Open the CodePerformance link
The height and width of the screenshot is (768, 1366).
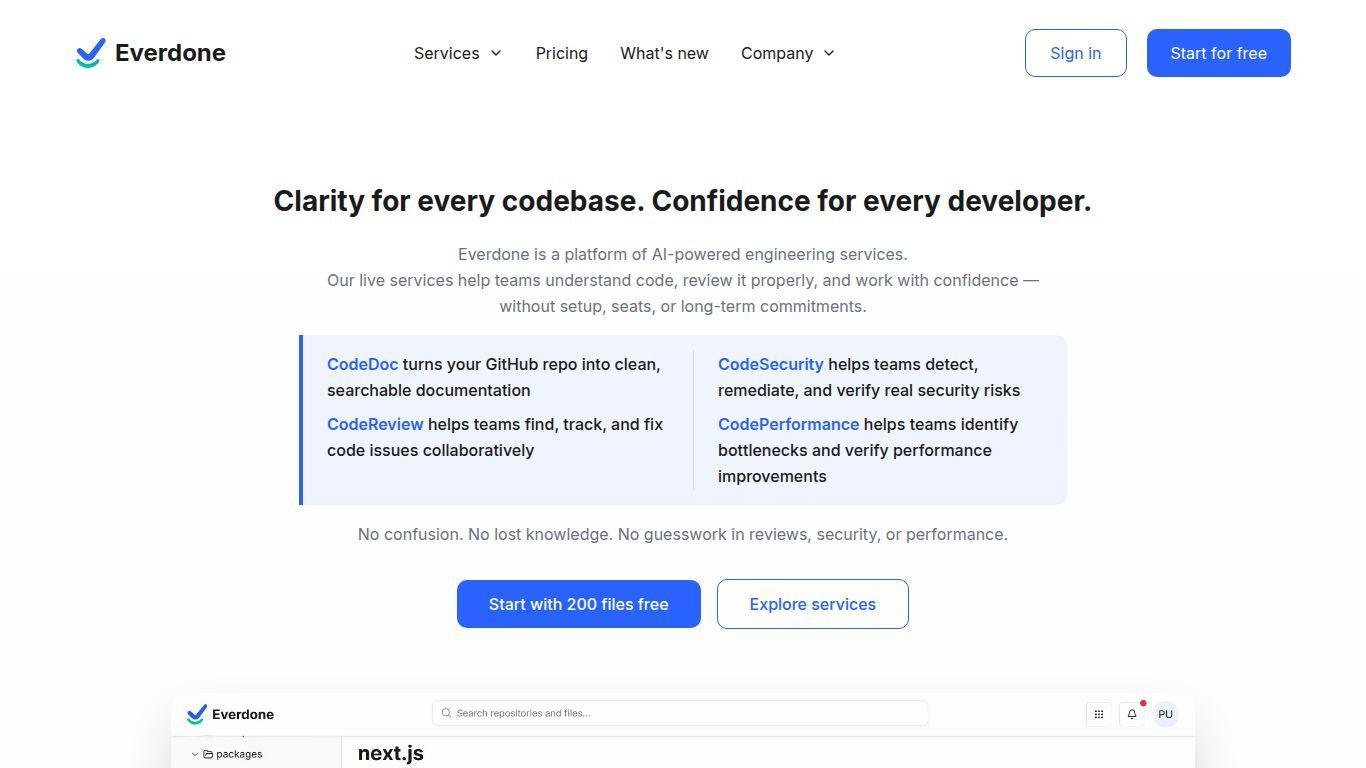(x=788, y=425)
